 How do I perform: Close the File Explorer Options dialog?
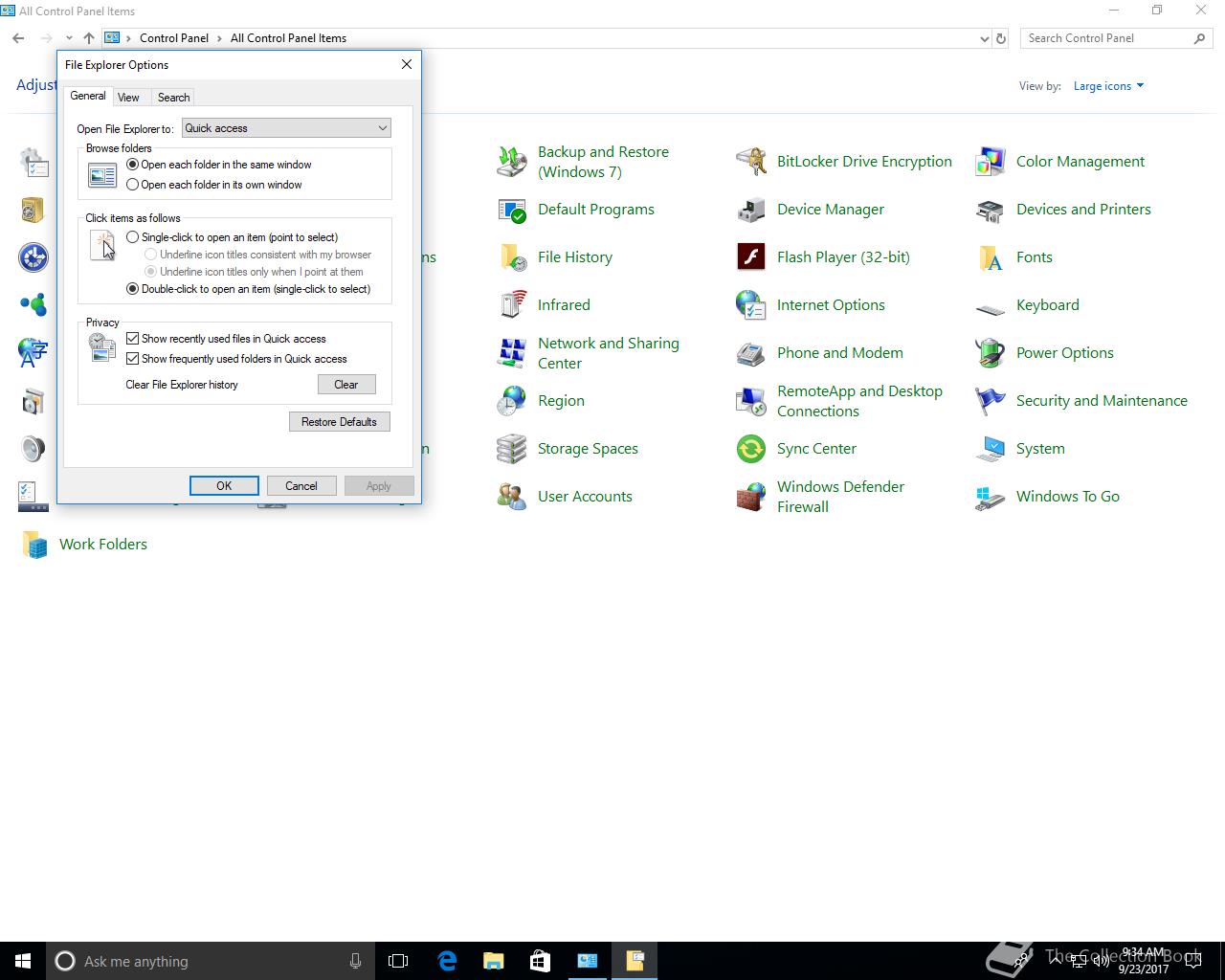(x=407, y=64)
